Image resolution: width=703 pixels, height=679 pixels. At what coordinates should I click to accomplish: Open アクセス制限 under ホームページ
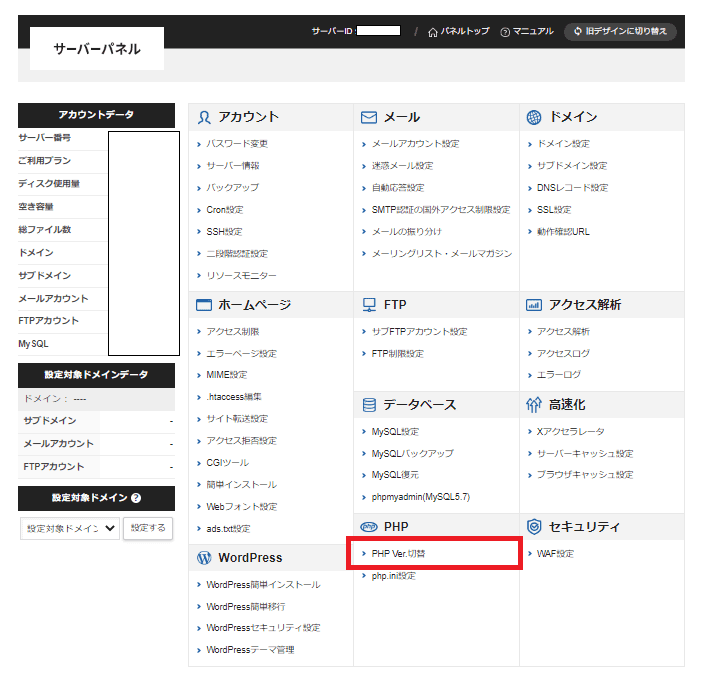tap(233, 332)
